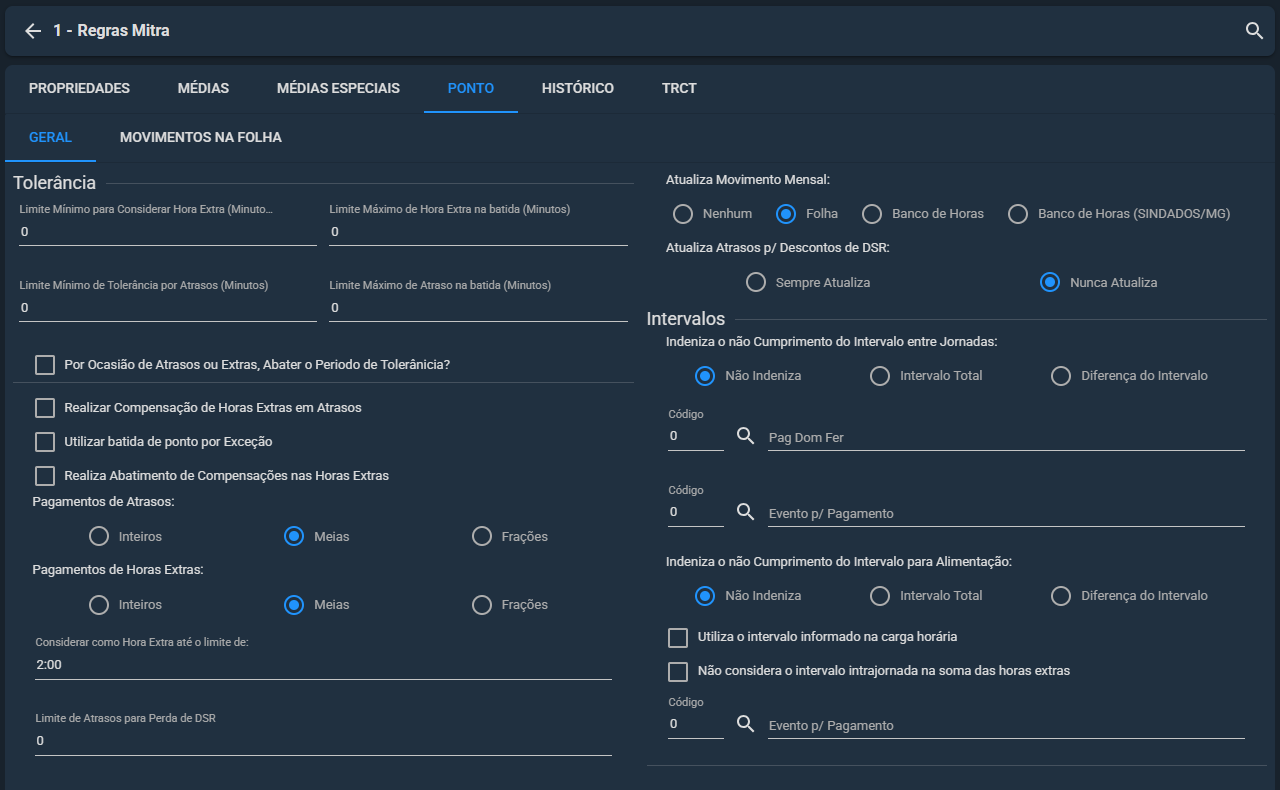This screenshot has width=1280, height=790.
Task: Select Intervalo Total for Intervalo entre Jornadas
Action: (x=880, y=376)
